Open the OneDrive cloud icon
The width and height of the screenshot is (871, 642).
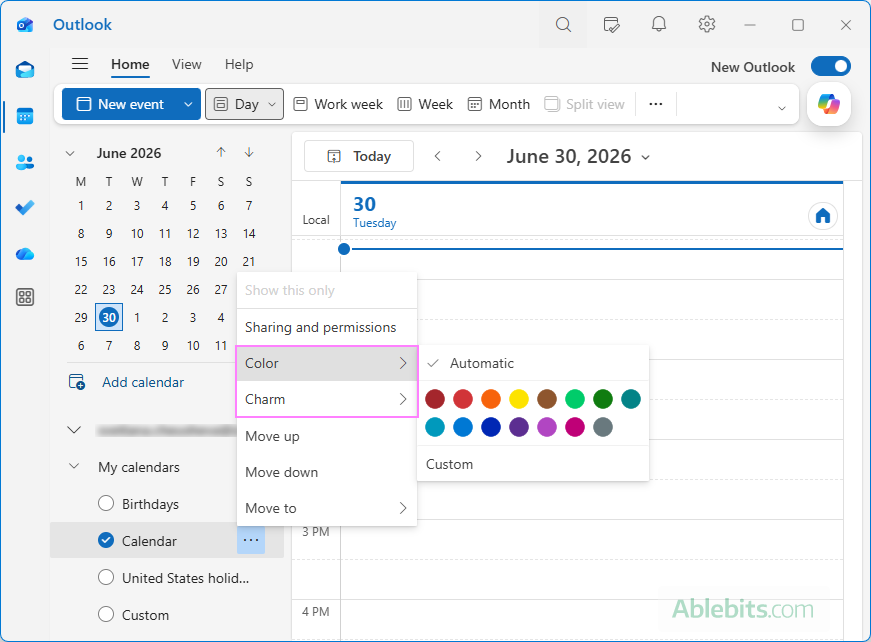[25, 254]
